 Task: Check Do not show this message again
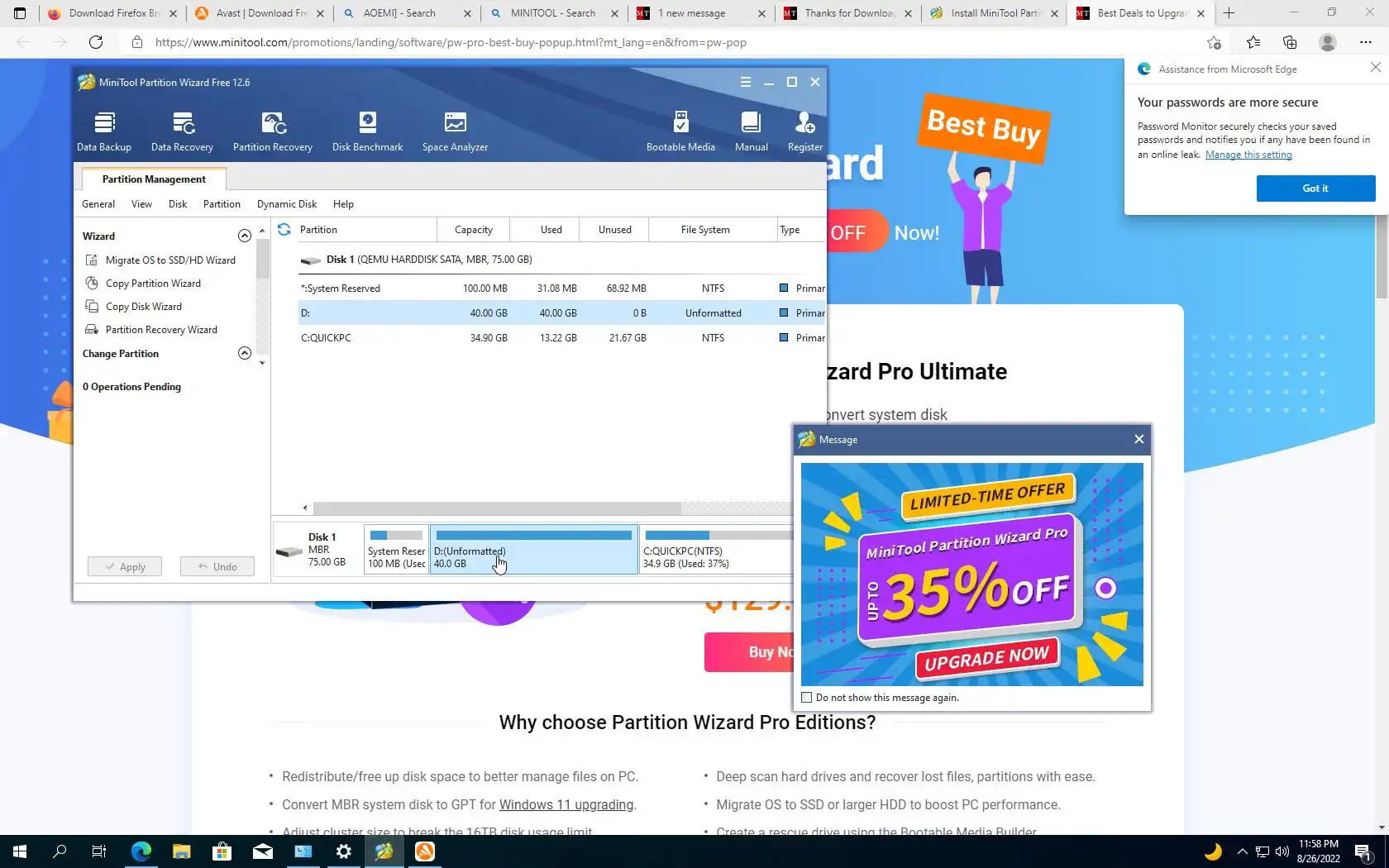coord(807,698)
